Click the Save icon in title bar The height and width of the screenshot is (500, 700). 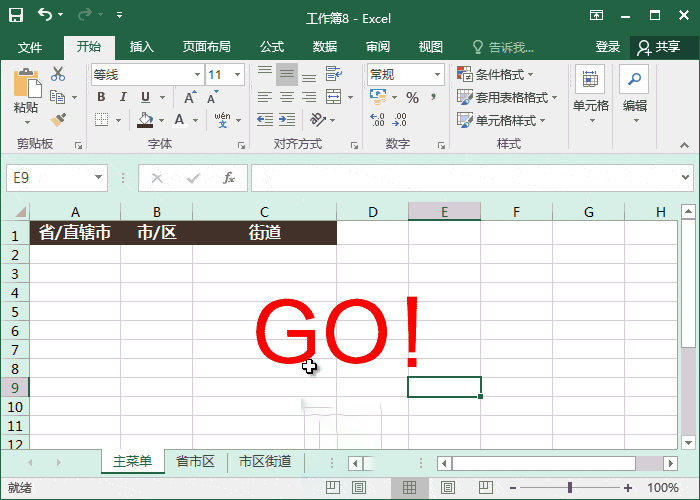pyautogui.click(x=16, y=15)
